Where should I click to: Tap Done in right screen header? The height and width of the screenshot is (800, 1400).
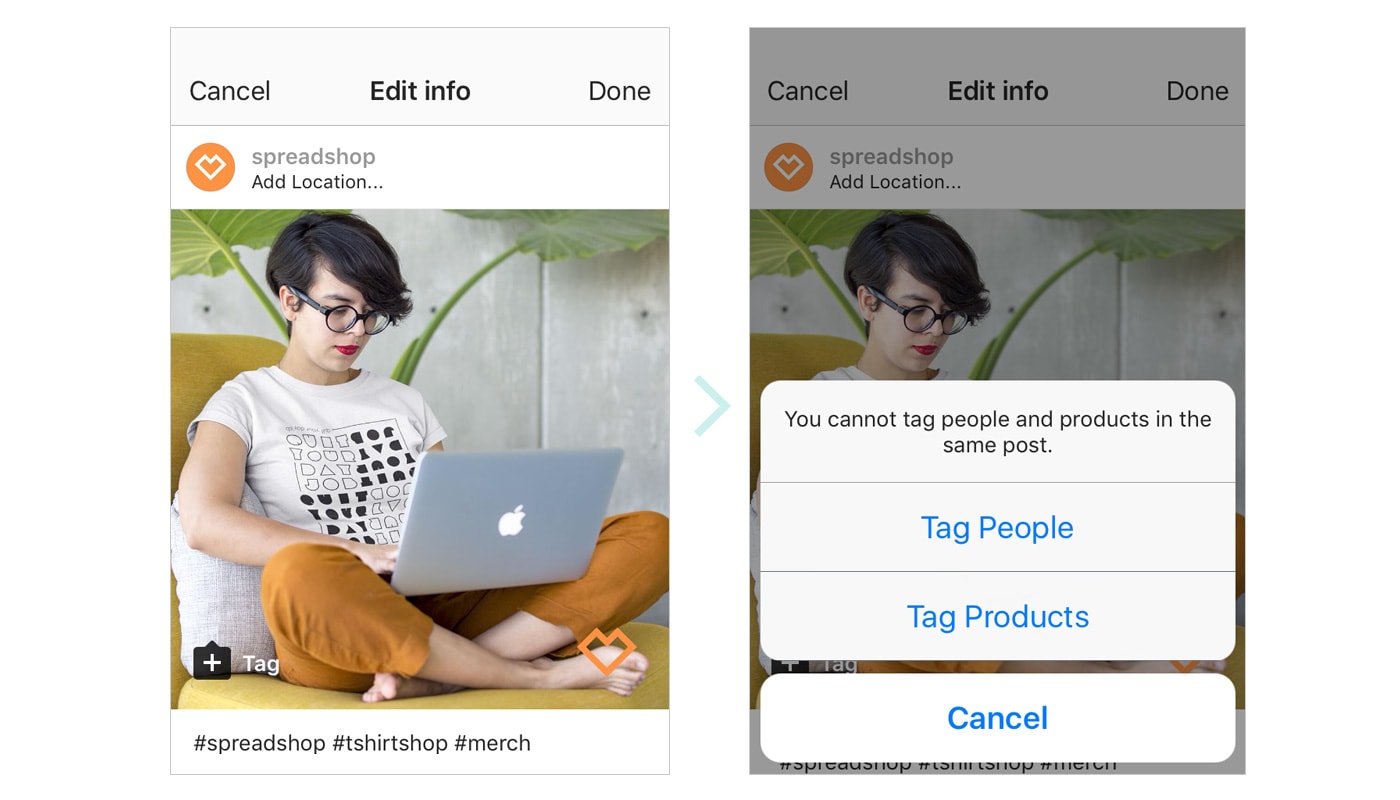1197,91
